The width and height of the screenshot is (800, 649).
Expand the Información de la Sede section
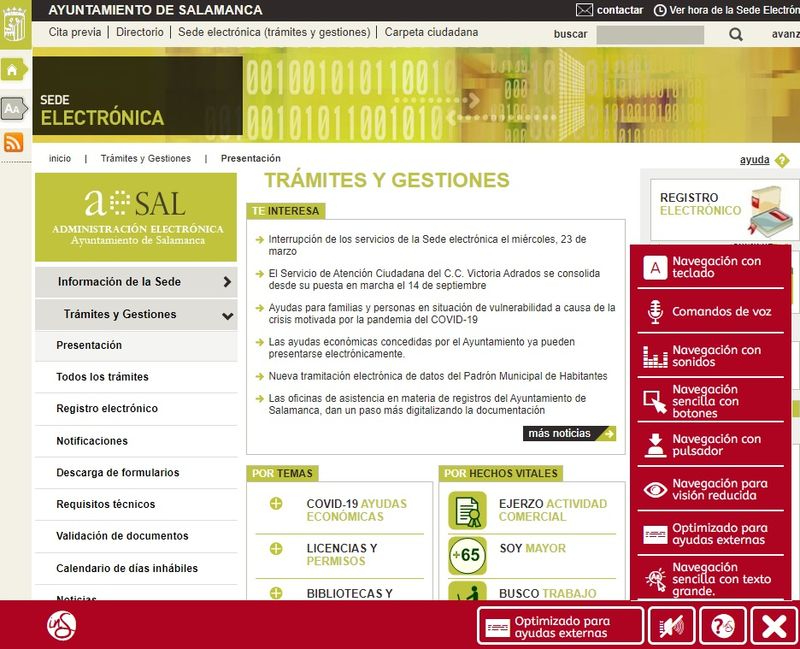click(130, 282)
